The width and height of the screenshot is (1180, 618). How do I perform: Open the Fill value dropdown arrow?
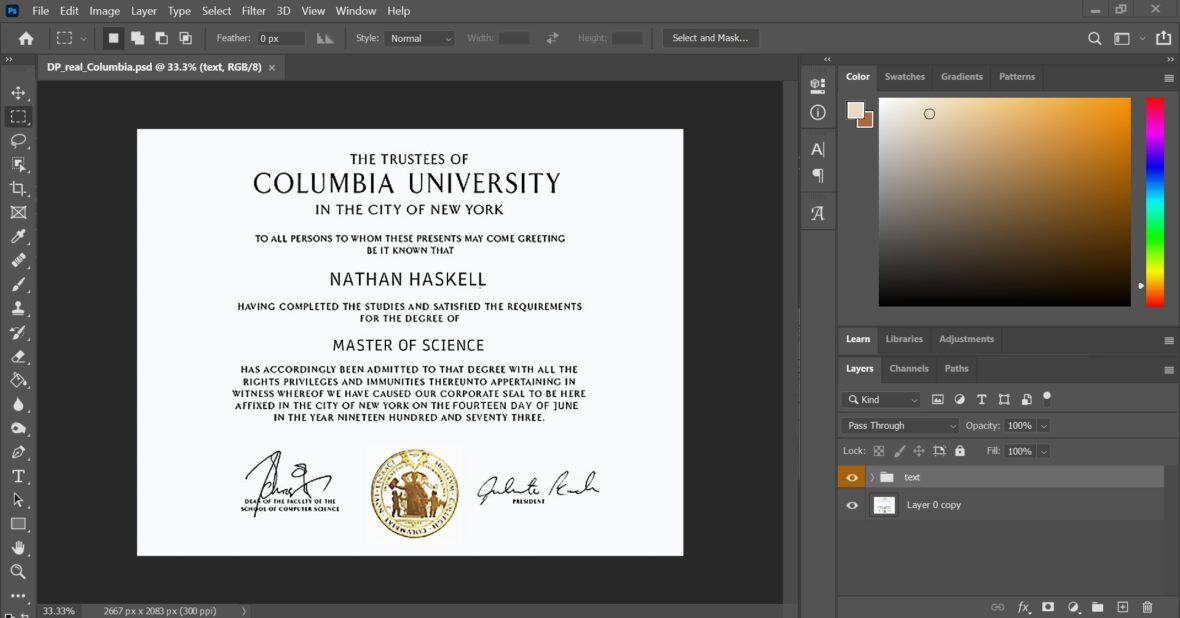(1044, 452)
